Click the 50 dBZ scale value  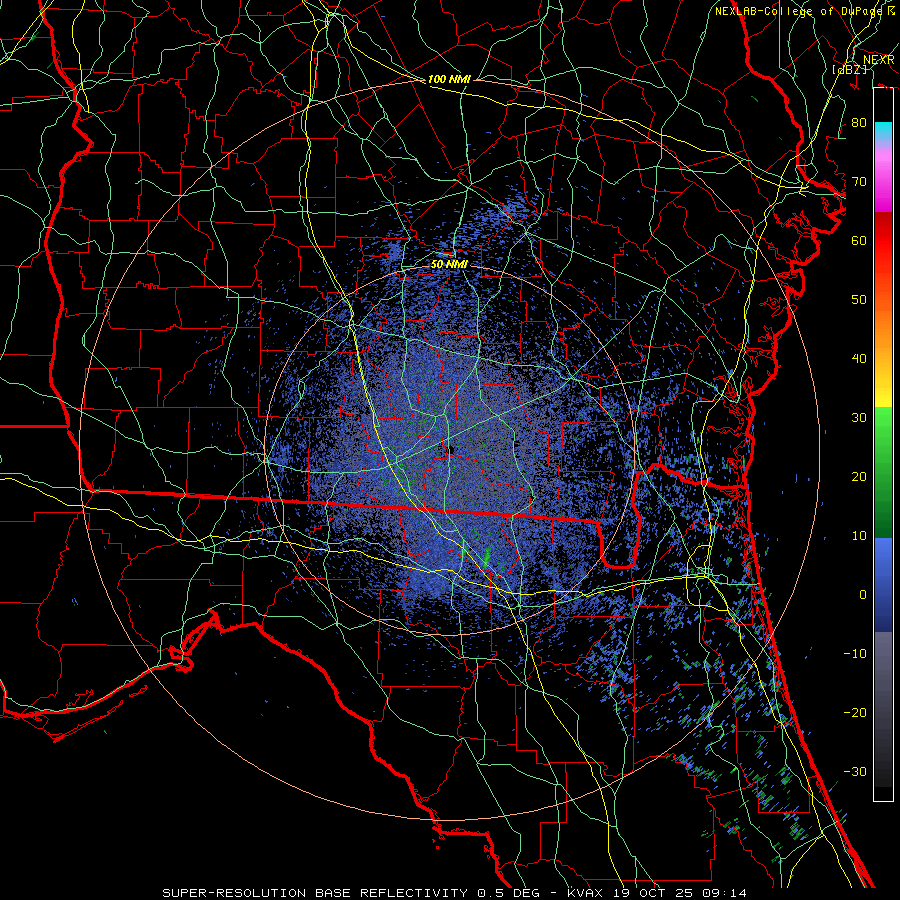[x=859, y=300]
